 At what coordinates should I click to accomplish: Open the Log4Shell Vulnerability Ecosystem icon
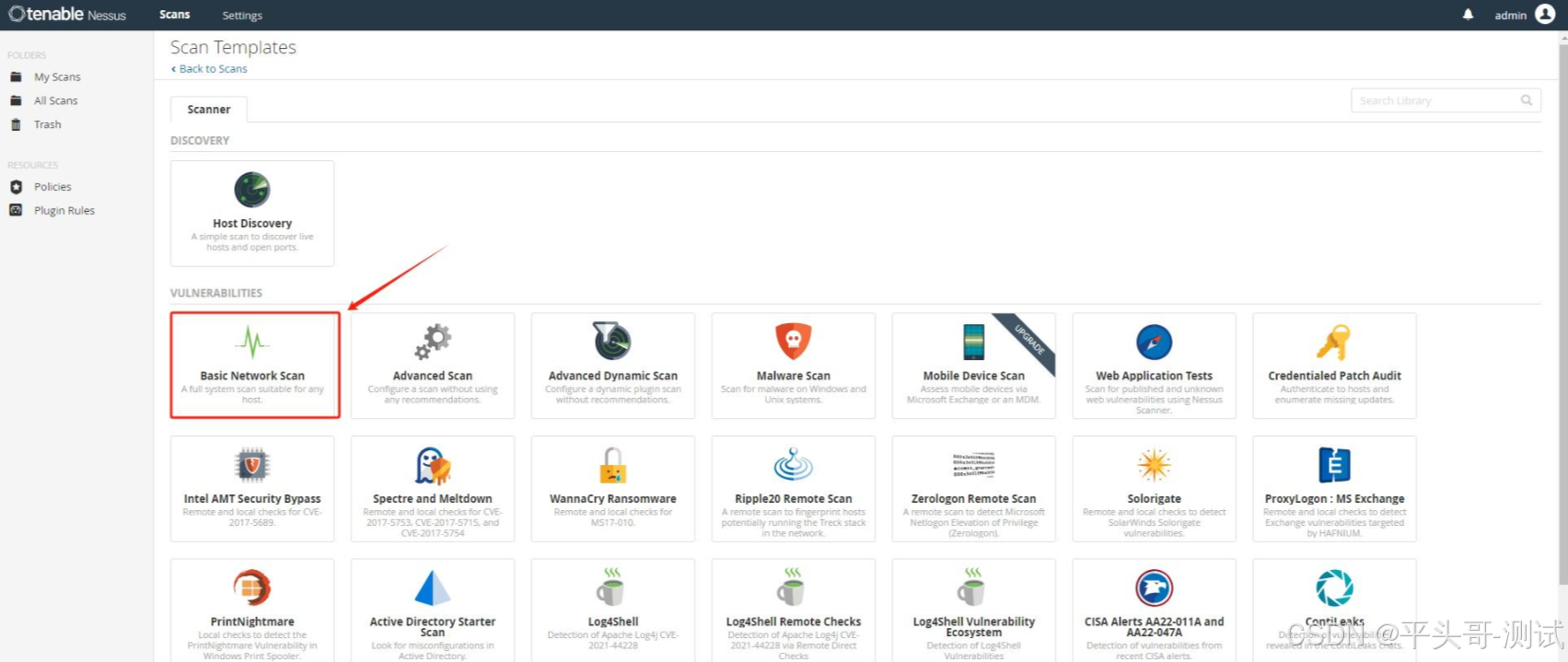[x=971, y=587]
